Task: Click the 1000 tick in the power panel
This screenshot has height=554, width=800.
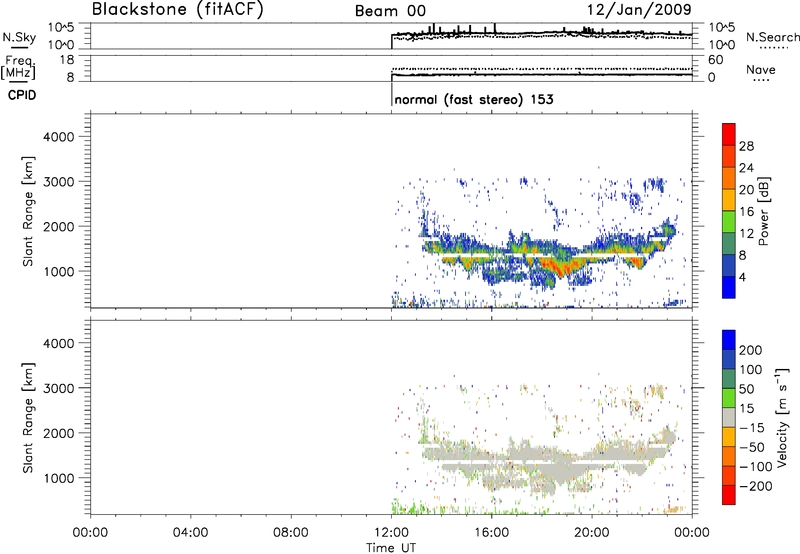Action: tap(58, 271)
